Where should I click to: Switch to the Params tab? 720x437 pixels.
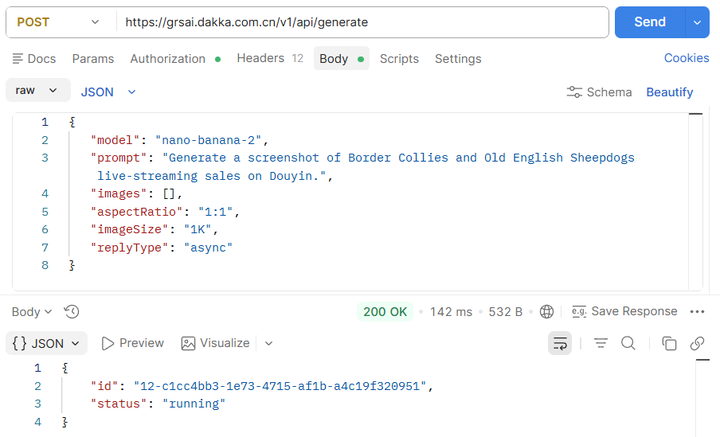tap(93, 59)
